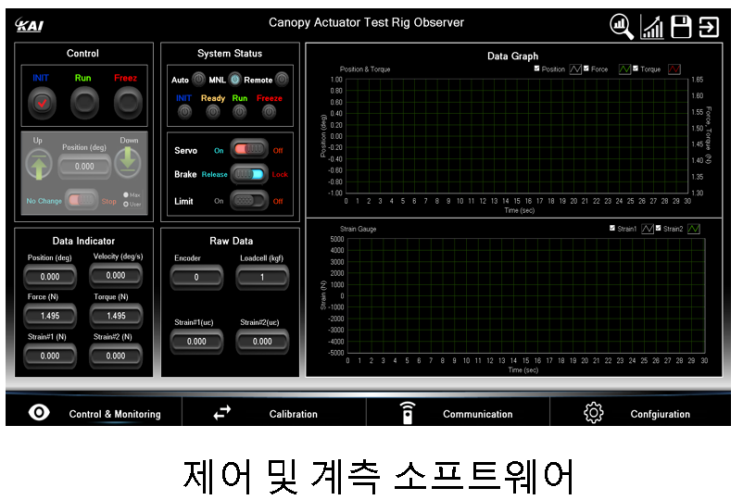Viewport: 743px width, 500px height.
Task: Click the swap arrows Calibration icon
Action: 222,412
